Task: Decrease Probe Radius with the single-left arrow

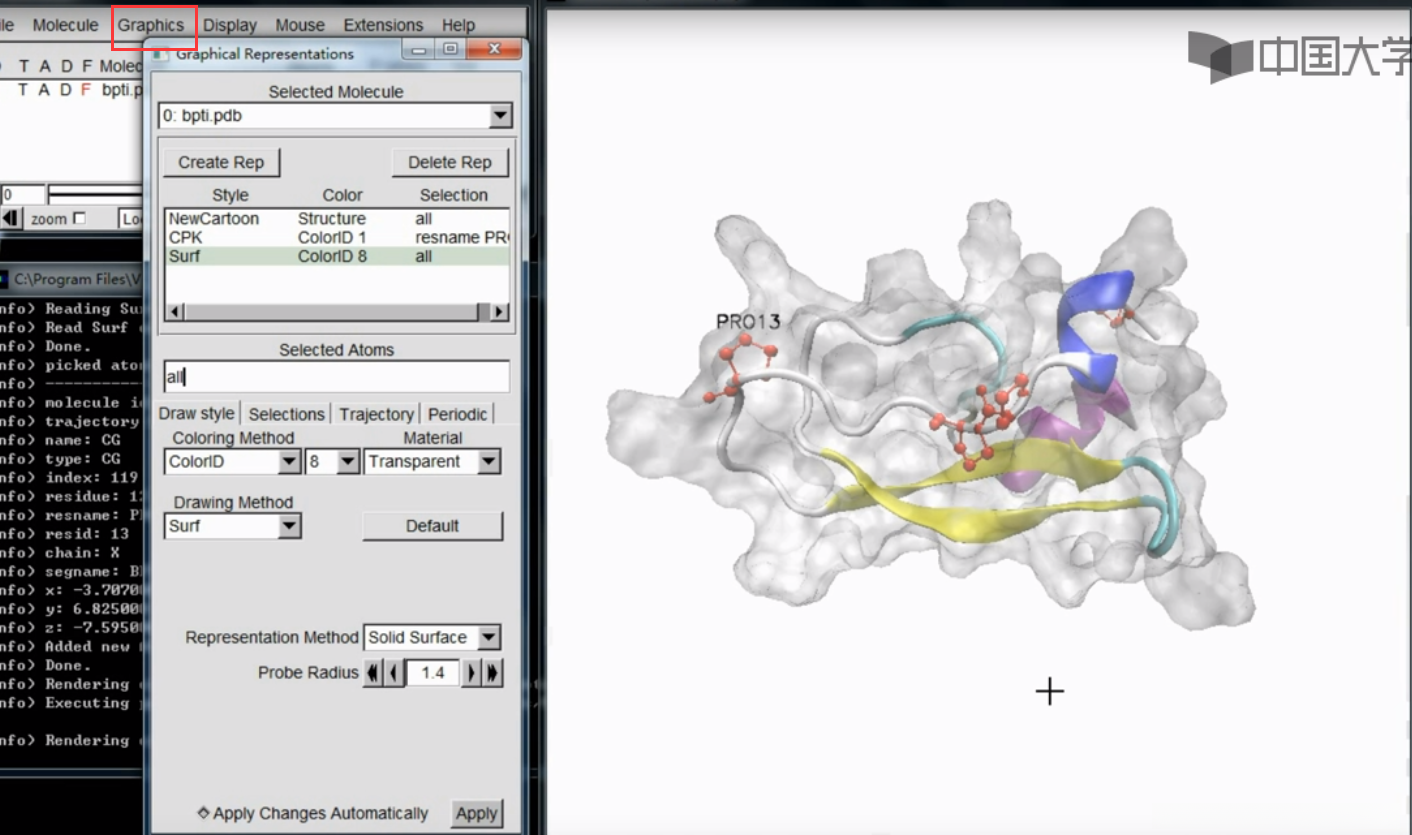Action: (394, 673)
